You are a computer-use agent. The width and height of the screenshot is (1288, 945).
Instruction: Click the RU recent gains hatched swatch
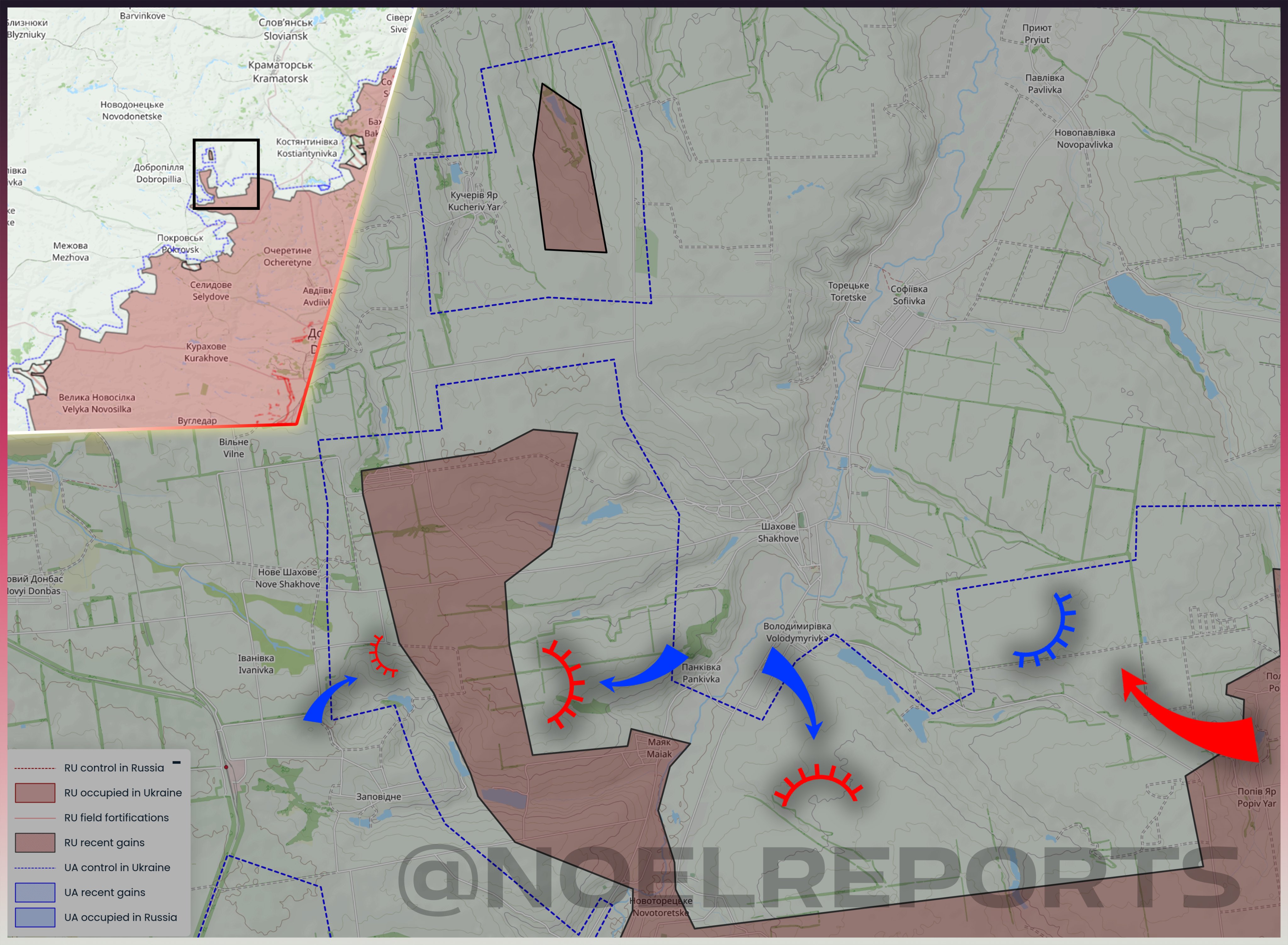point(35,843)
